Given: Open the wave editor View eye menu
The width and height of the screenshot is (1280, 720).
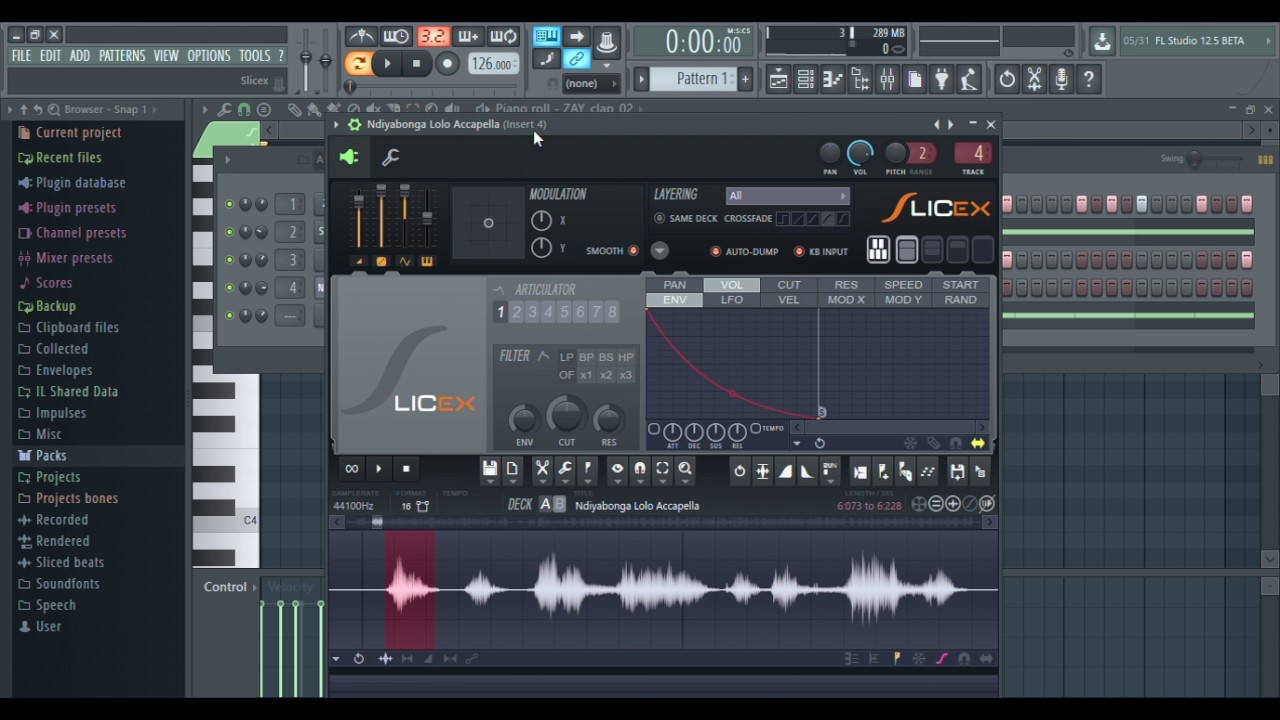Looking at the screenshot, I should point(617,470).
